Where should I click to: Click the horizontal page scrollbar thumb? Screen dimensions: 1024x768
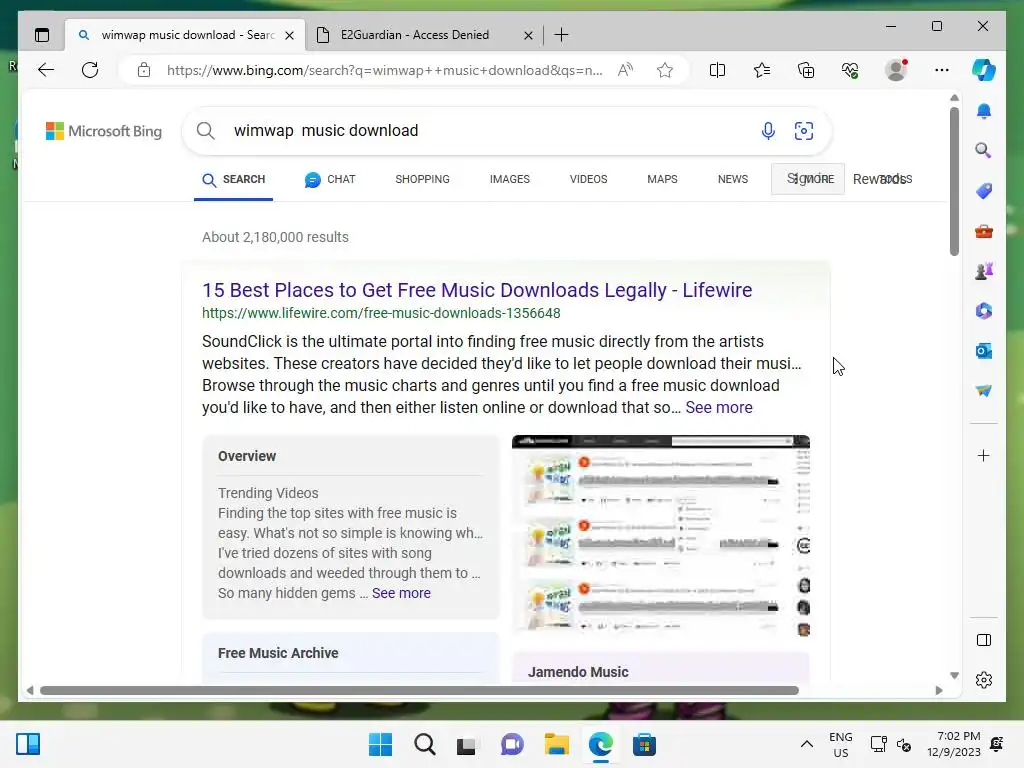(419, 690)
